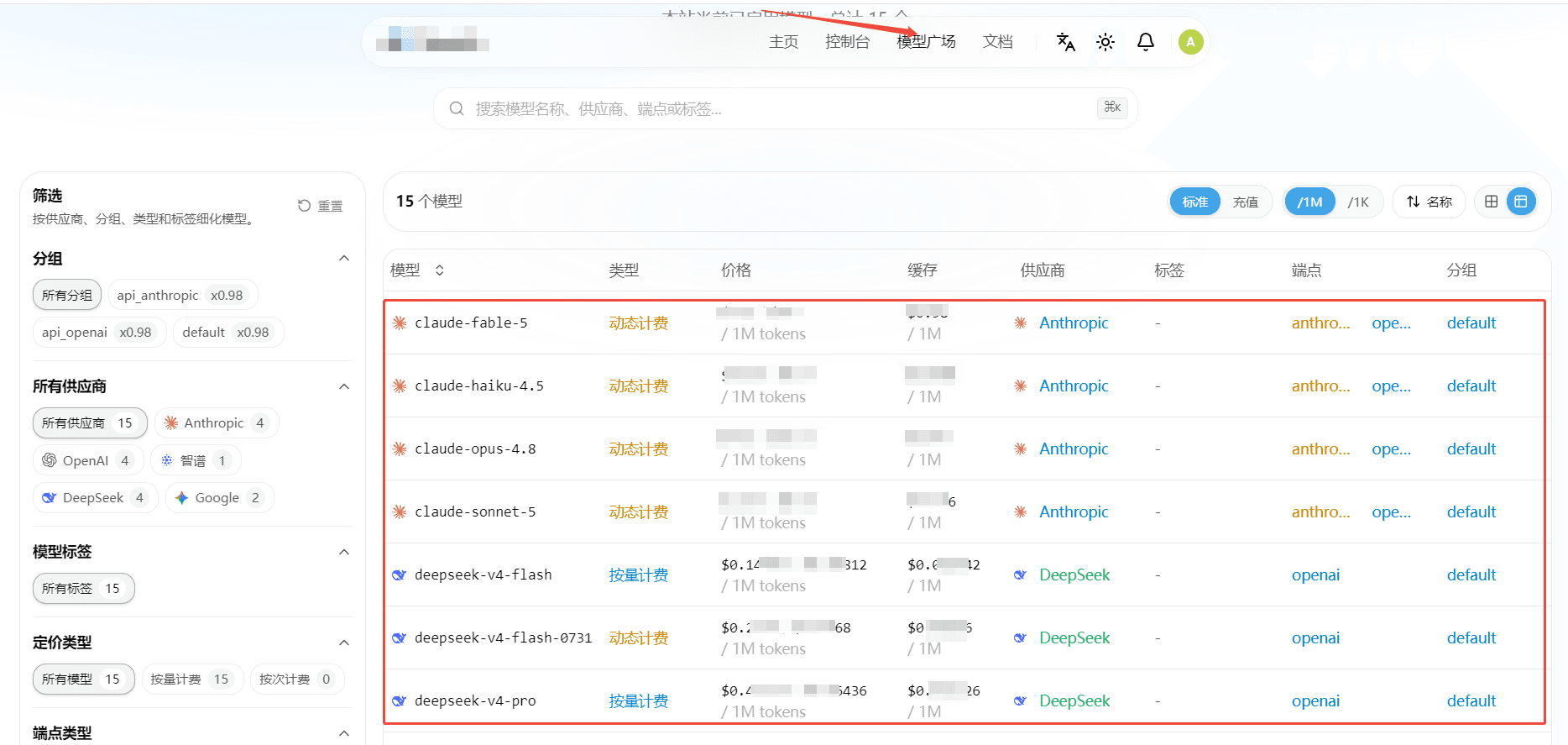The image size is (1568, 745).
Task: Go to 主页 navigation item
Action: (x=783, y=42)
